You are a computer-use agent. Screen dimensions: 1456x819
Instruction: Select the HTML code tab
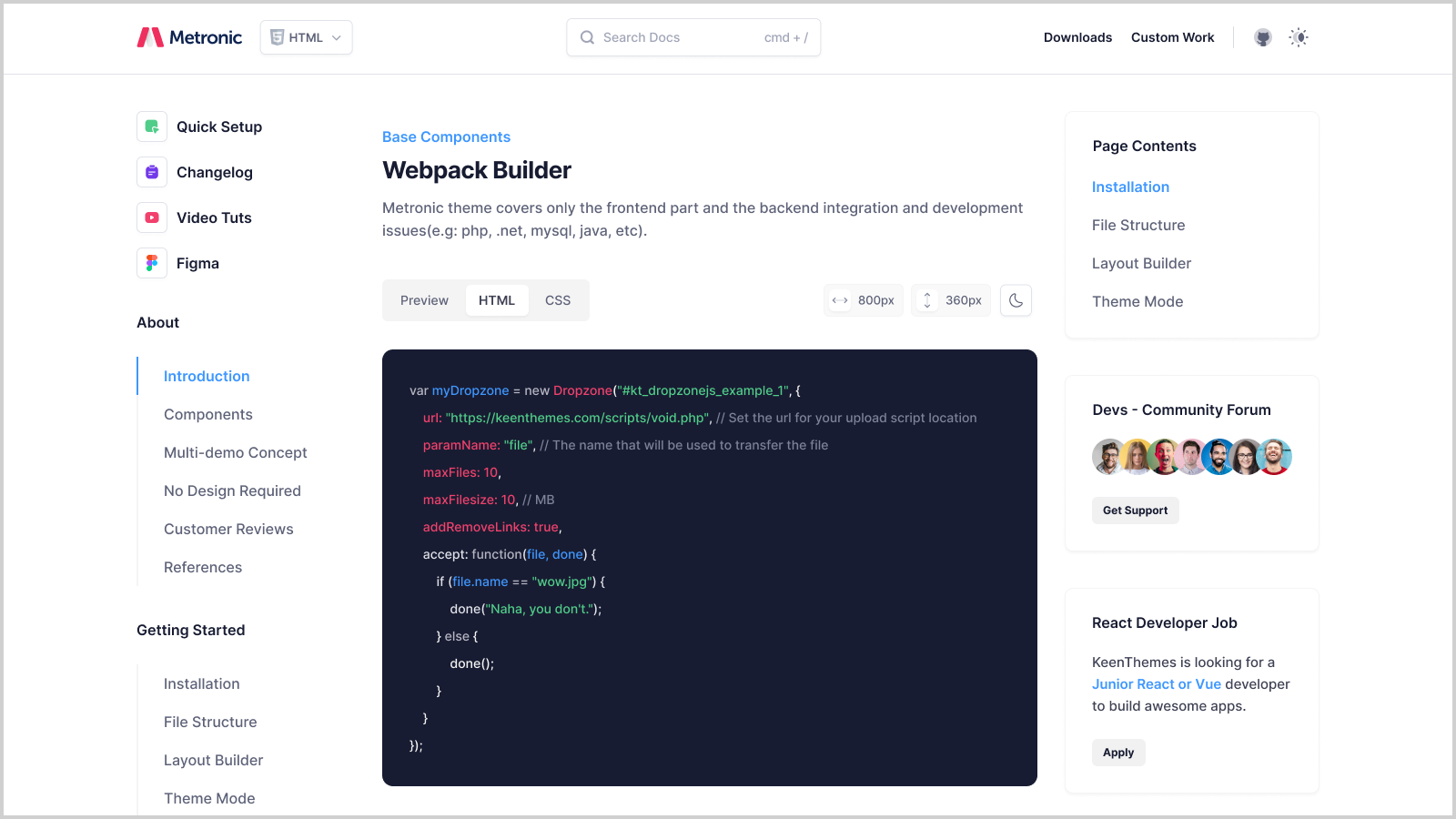pyautogui.click(x=497, y=300)
